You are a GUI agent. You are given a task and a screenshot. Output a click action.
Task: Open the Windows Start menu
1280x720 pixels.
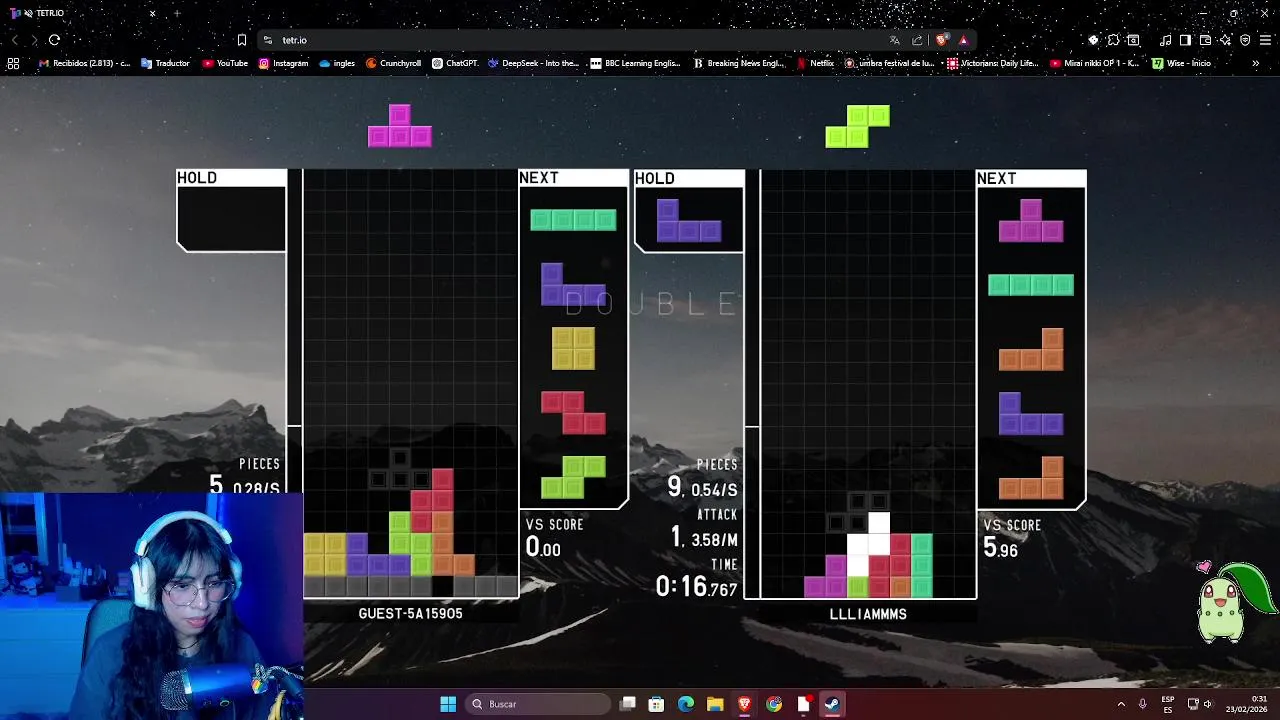coord(448,704)
